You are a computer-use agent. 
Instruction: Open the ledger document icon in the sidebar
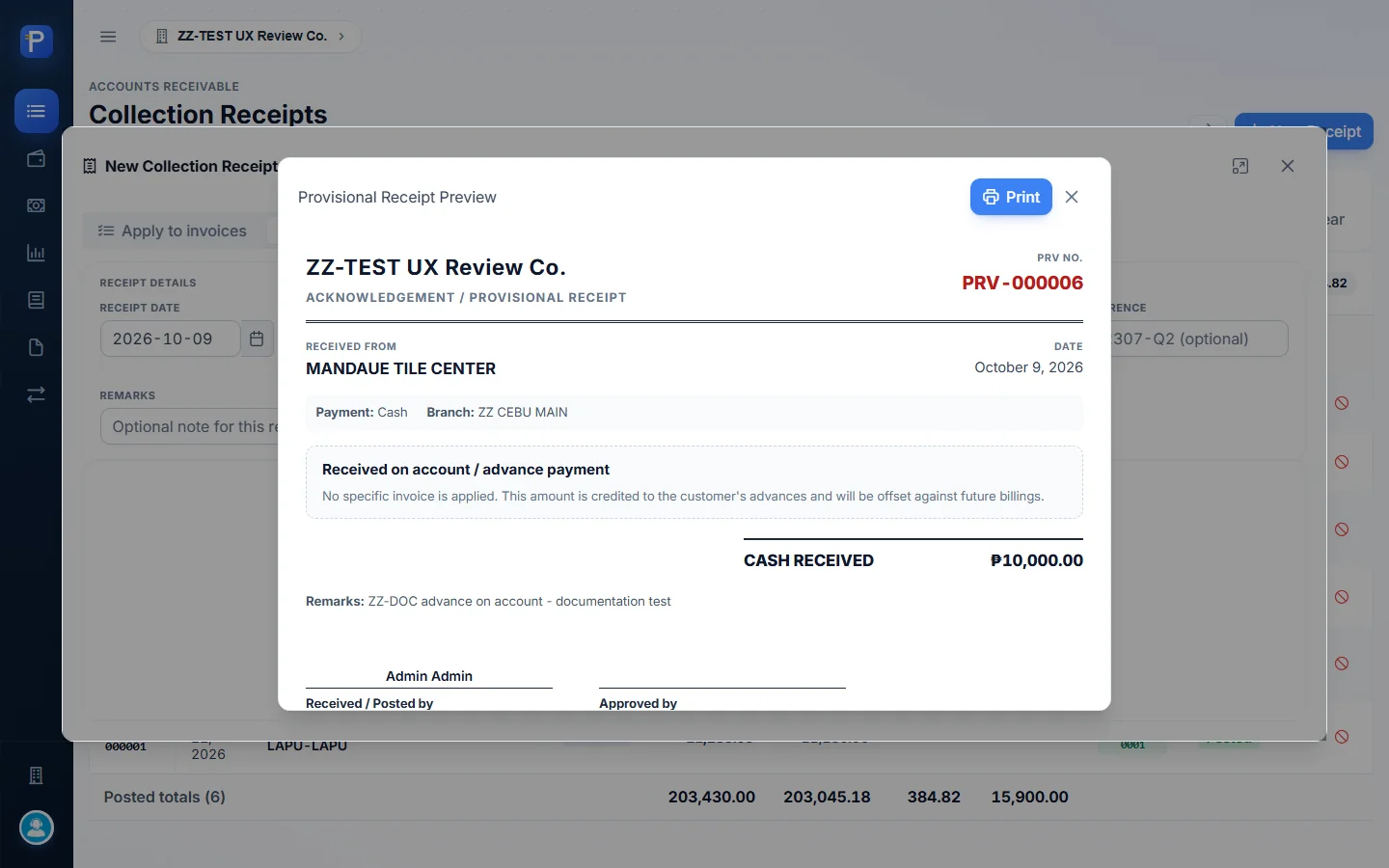(x=37, y=300)
